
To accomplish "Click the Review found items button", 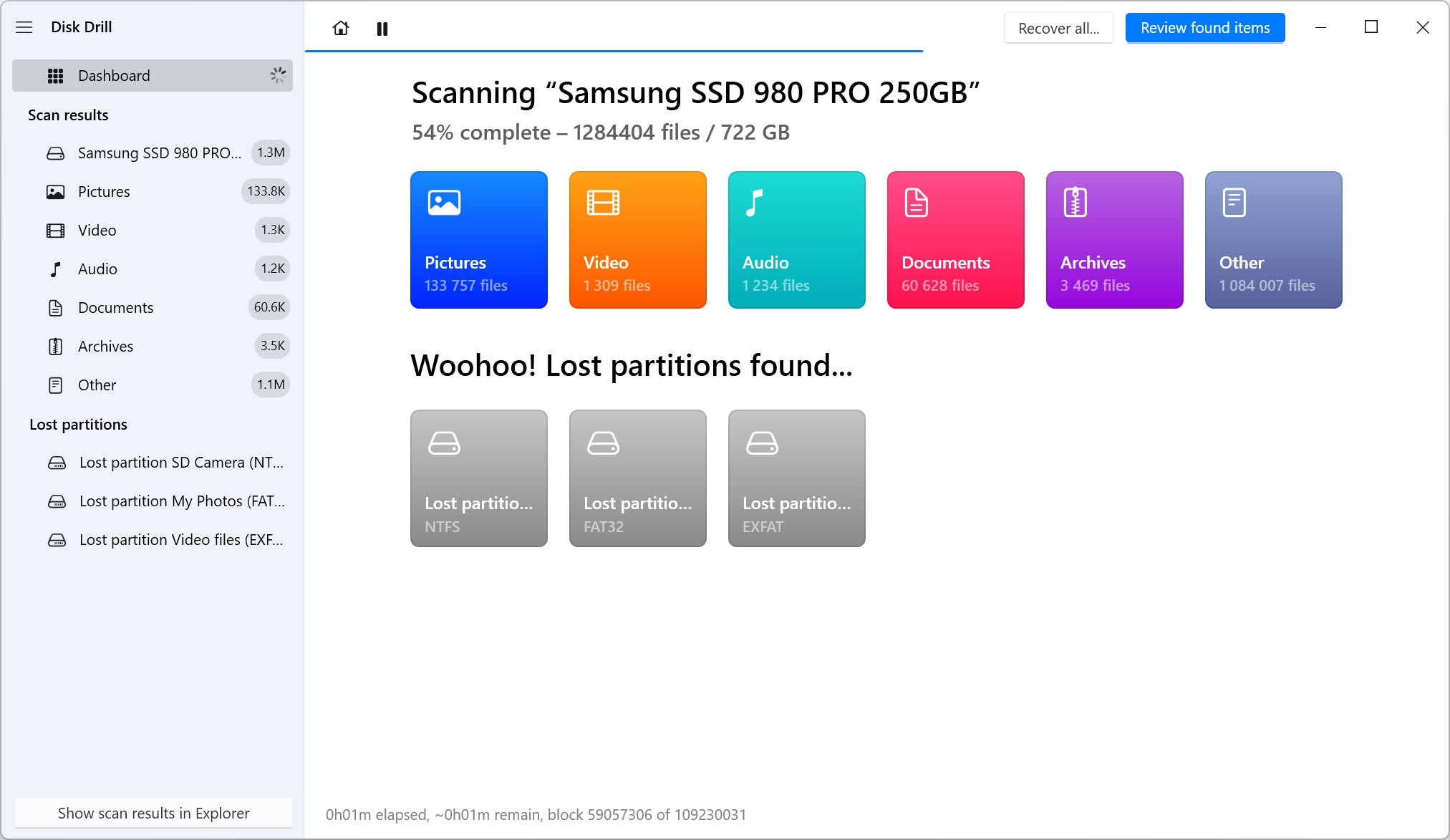I will tap(1205, 27).
